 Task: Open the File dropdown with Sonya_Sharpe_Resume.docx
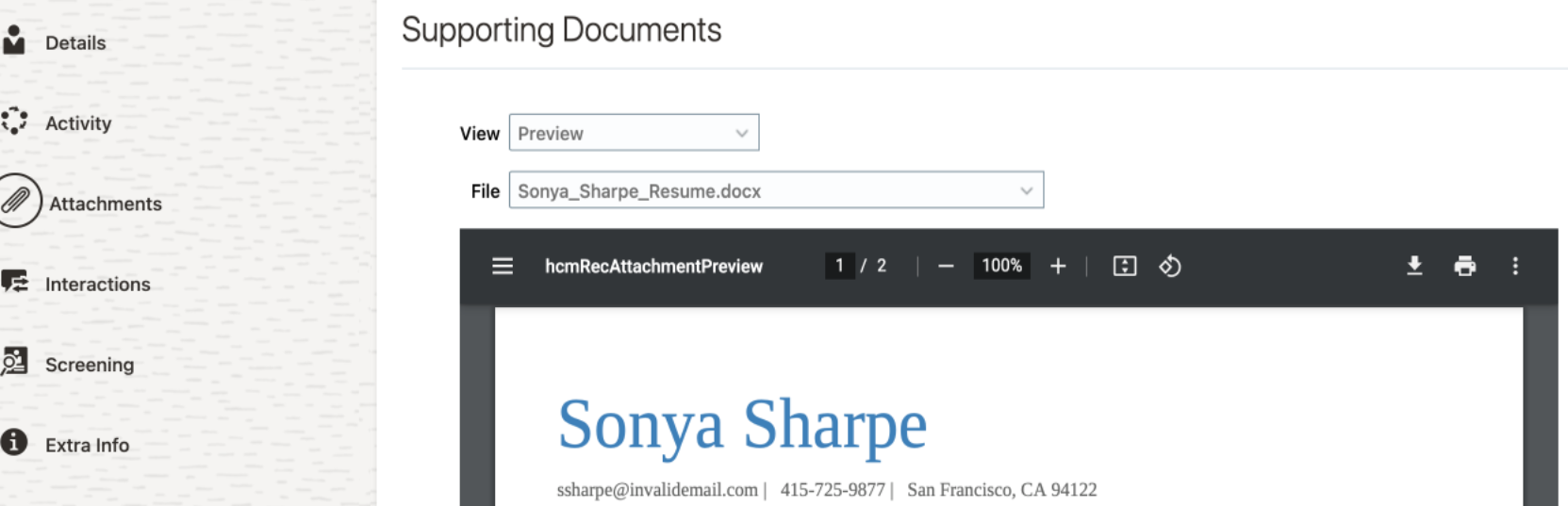tap(776, 190)
